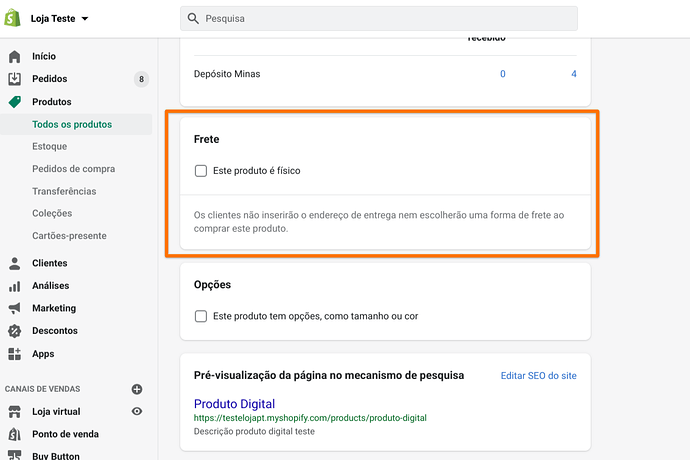Go to Estoque in sidebar
This screenshot has height=460, width=690.
point(50,147)
